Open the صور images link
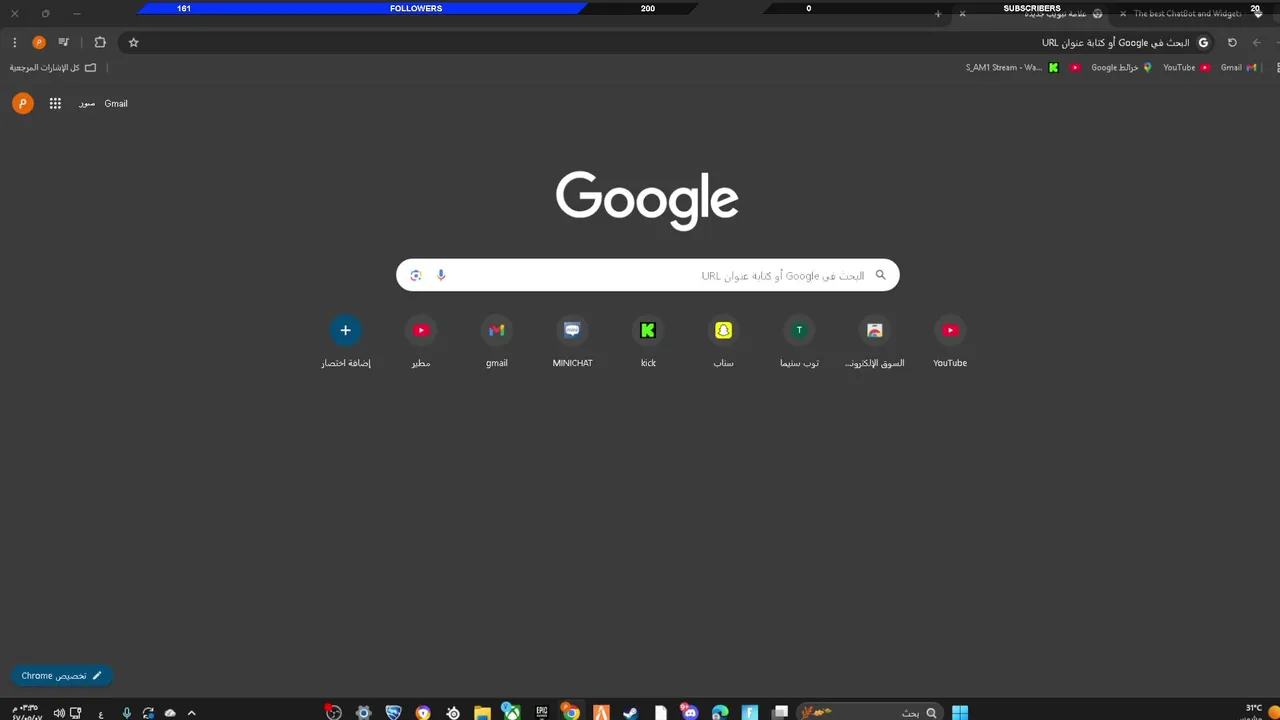 (x=87, y=104)
